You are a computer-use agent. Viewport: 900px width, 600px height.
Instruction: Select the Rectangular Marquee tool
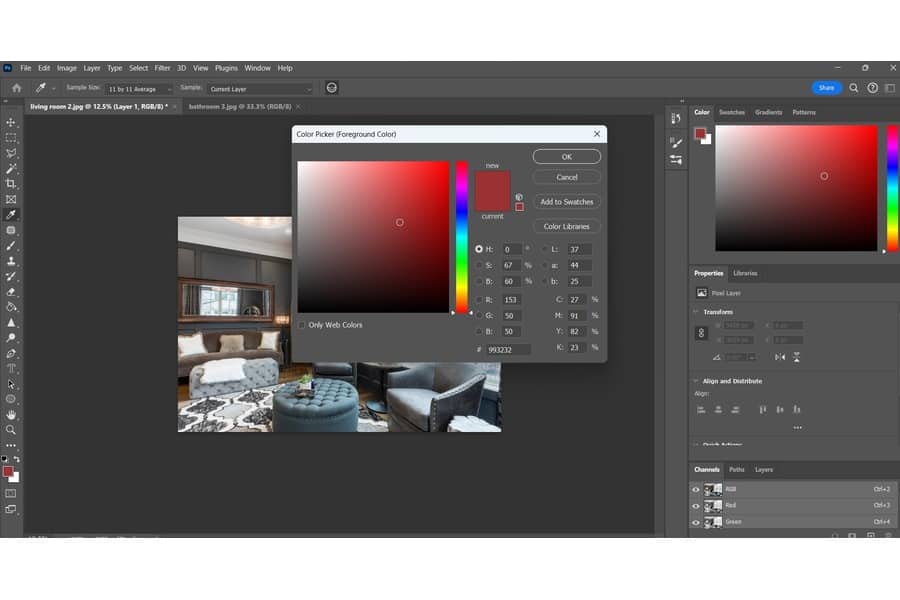coord(11,138)
